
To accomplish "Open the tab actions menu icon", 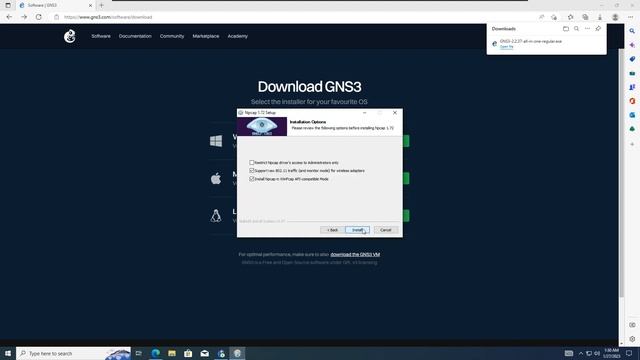I will (x=8, y=5).
